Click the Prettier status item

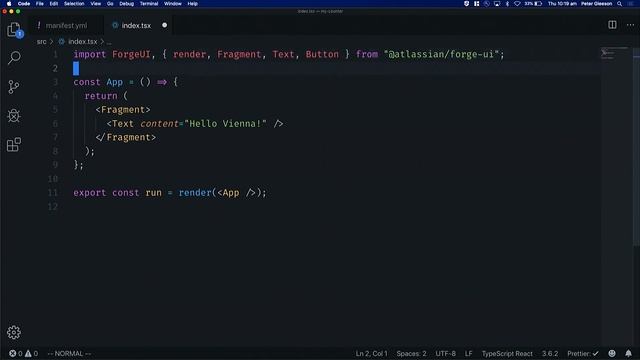(x=583, y=353)
